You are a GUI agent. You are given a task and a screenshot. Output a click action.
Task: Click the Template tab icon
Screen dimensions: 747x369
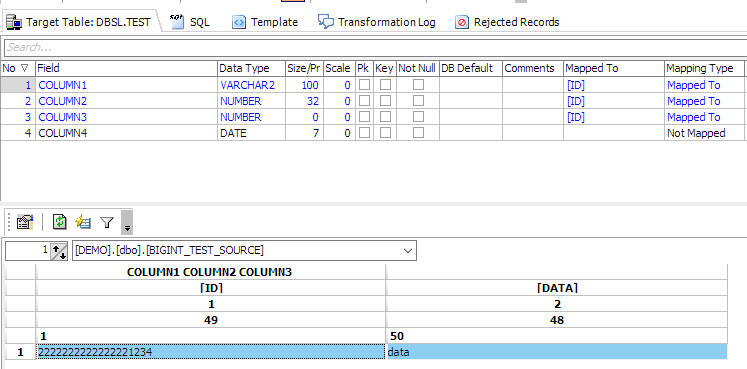tap(239, 22)
